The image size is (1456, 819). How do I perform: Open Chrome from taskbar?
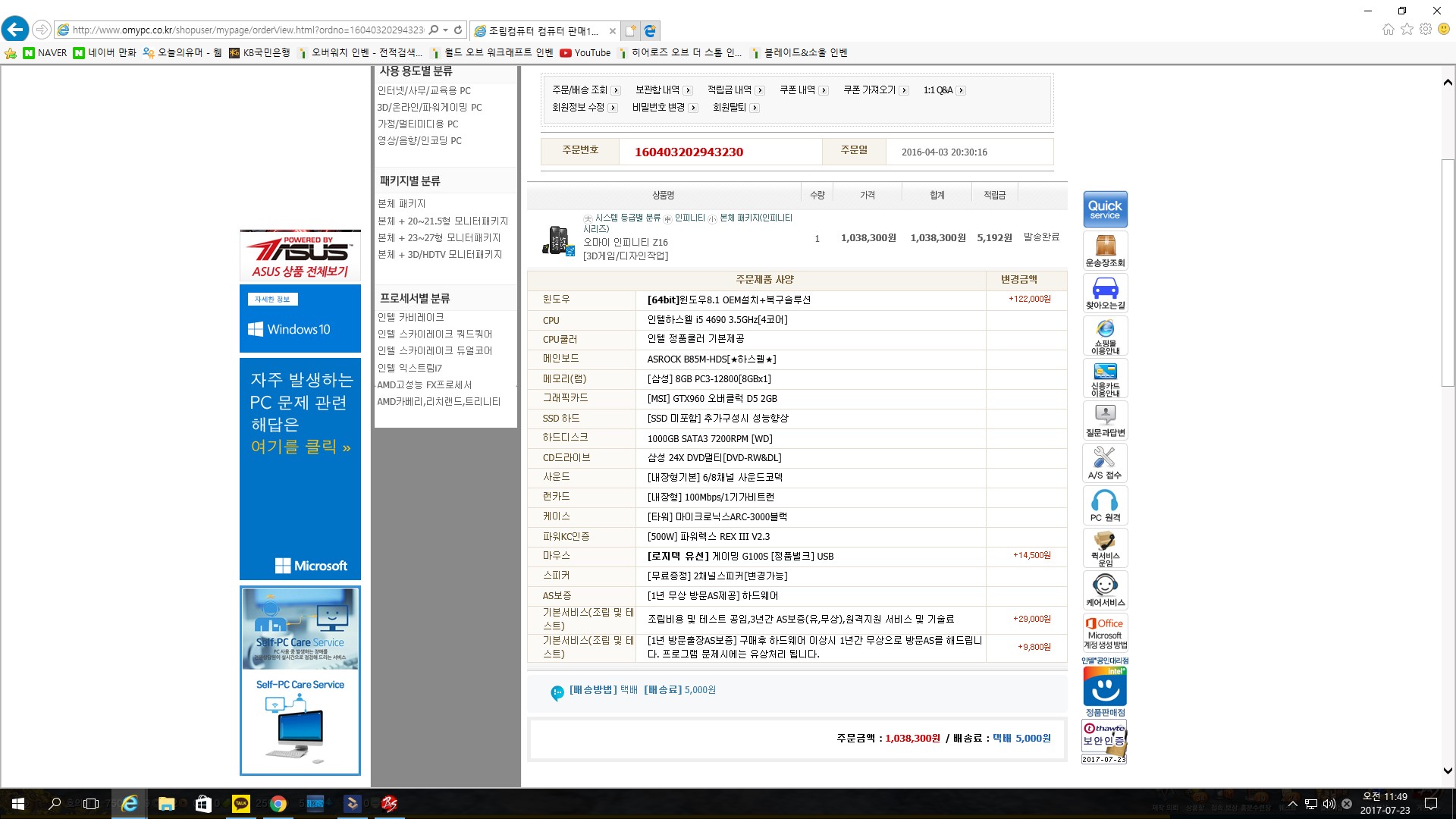(x=278, y=804)
